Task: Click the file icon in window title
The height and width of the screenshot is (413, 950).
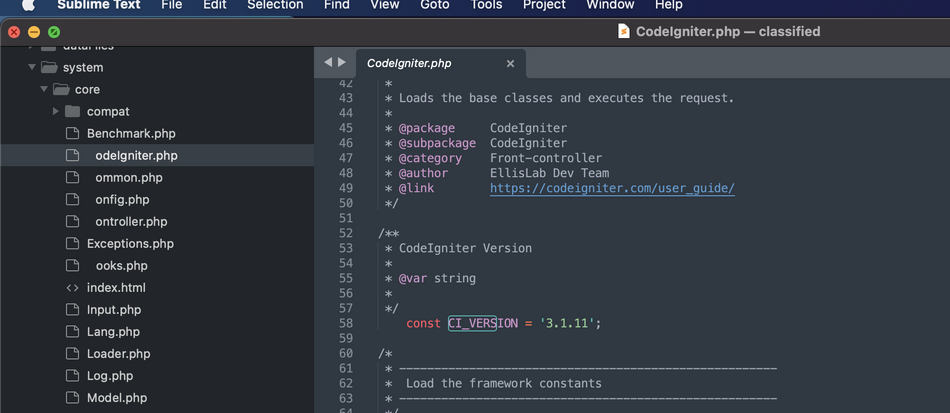Action: tap(623, 31)
